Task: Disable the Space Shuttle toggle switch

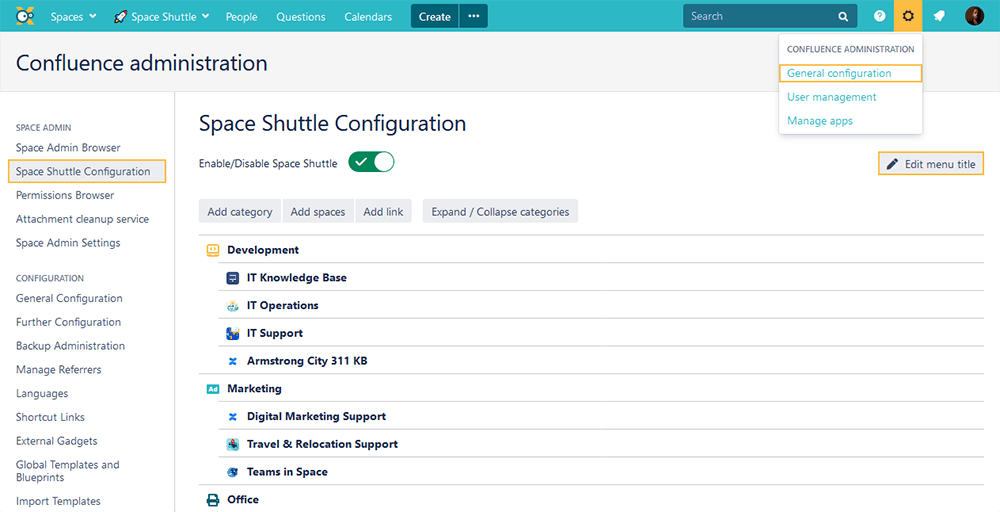Action: 371,162
